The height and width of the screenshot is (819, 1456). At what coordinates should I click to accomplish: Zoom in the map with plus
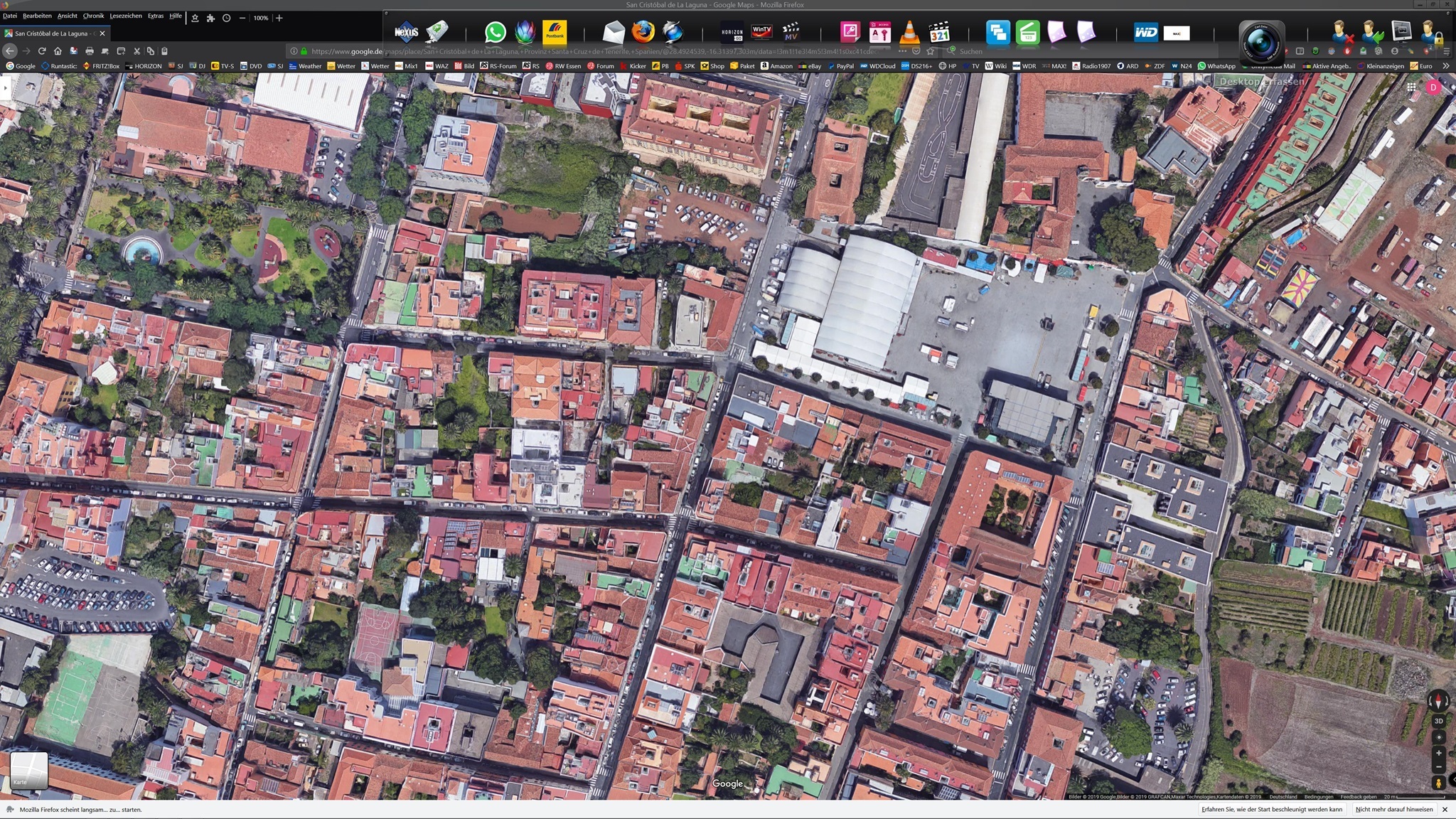[1438, 753]
